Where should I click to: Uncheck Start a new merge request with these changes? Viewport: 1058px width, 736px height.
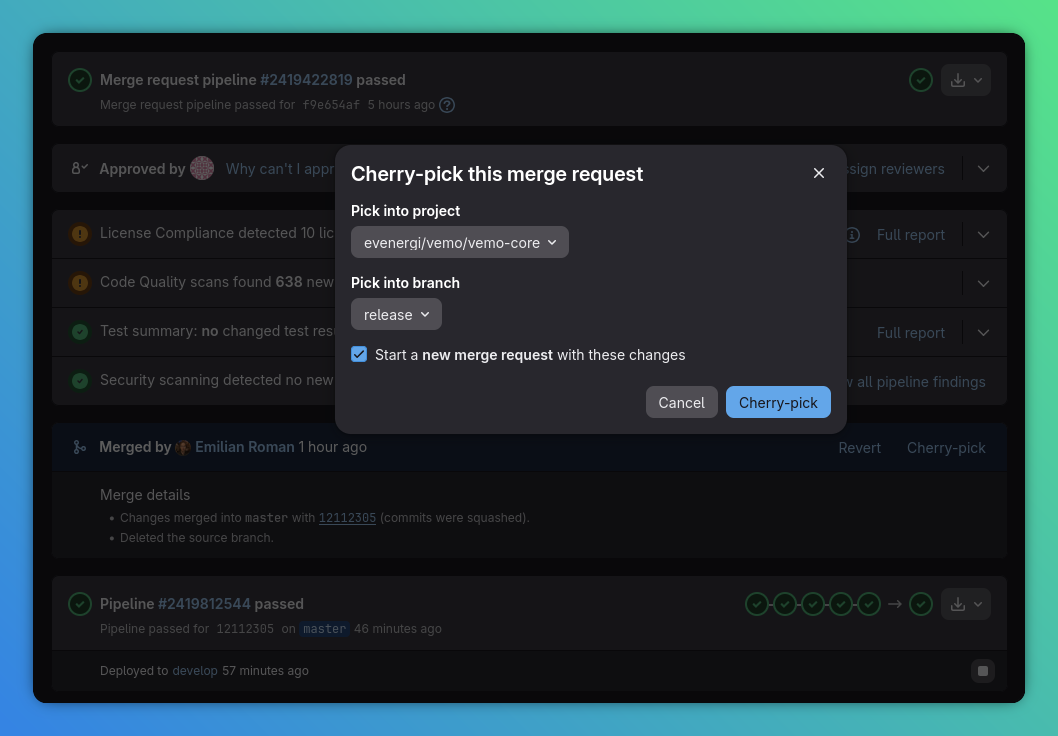point(359,354)
